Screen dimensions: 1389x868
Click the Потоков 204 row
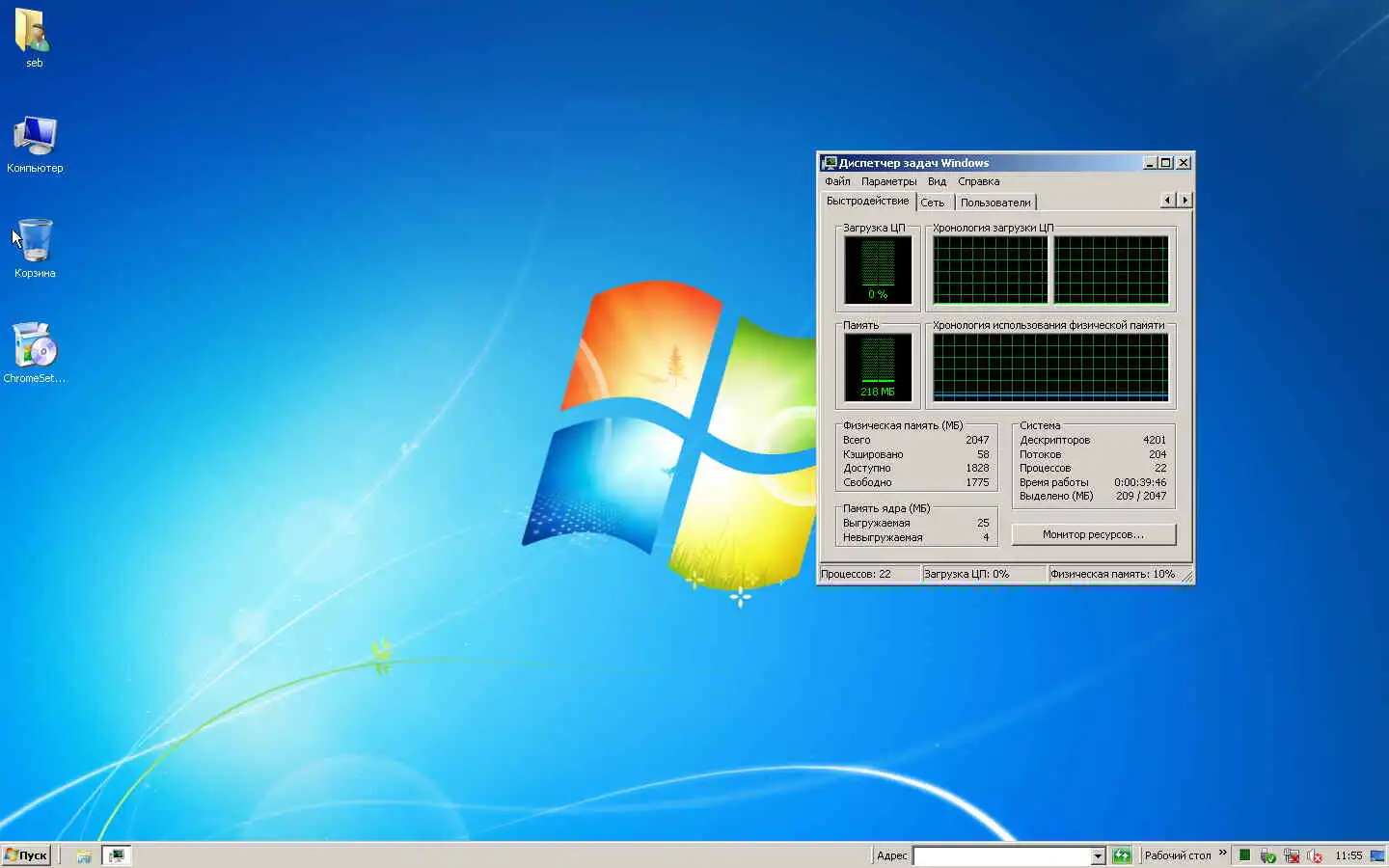click(x=1093, y=454)
